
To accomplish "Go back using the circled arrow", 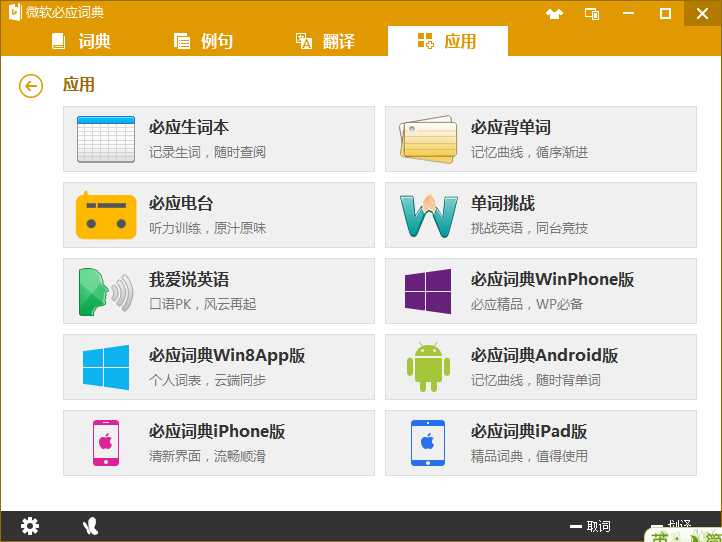I will click(31, 86).
